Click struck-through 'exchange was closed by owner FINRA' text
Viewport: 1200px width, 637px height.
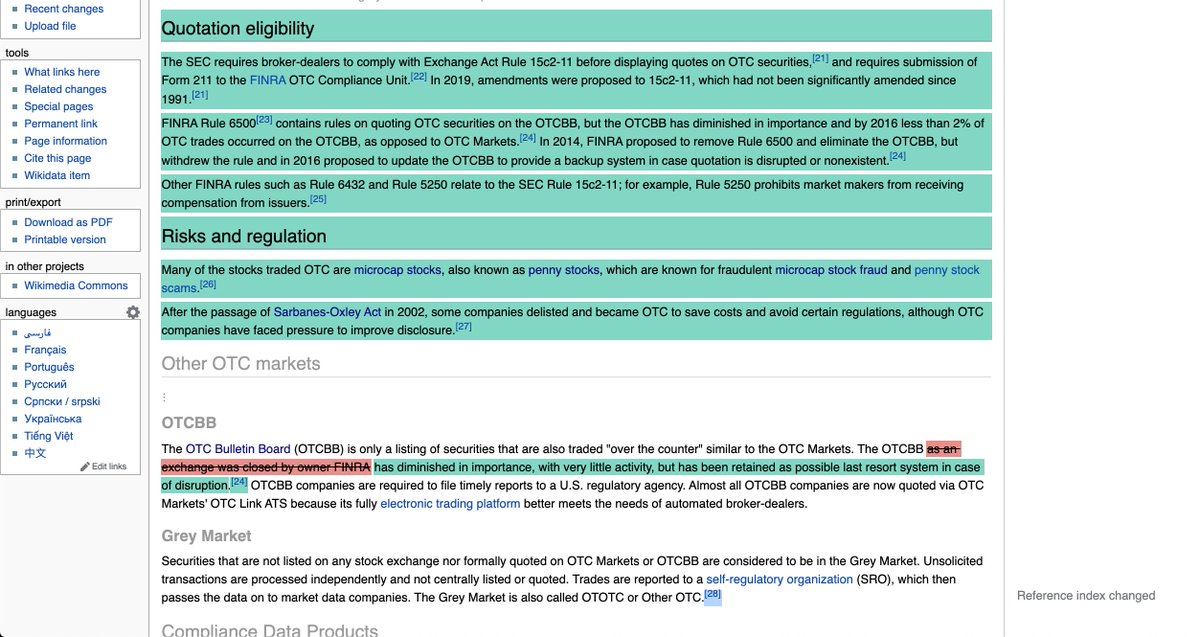266,467
